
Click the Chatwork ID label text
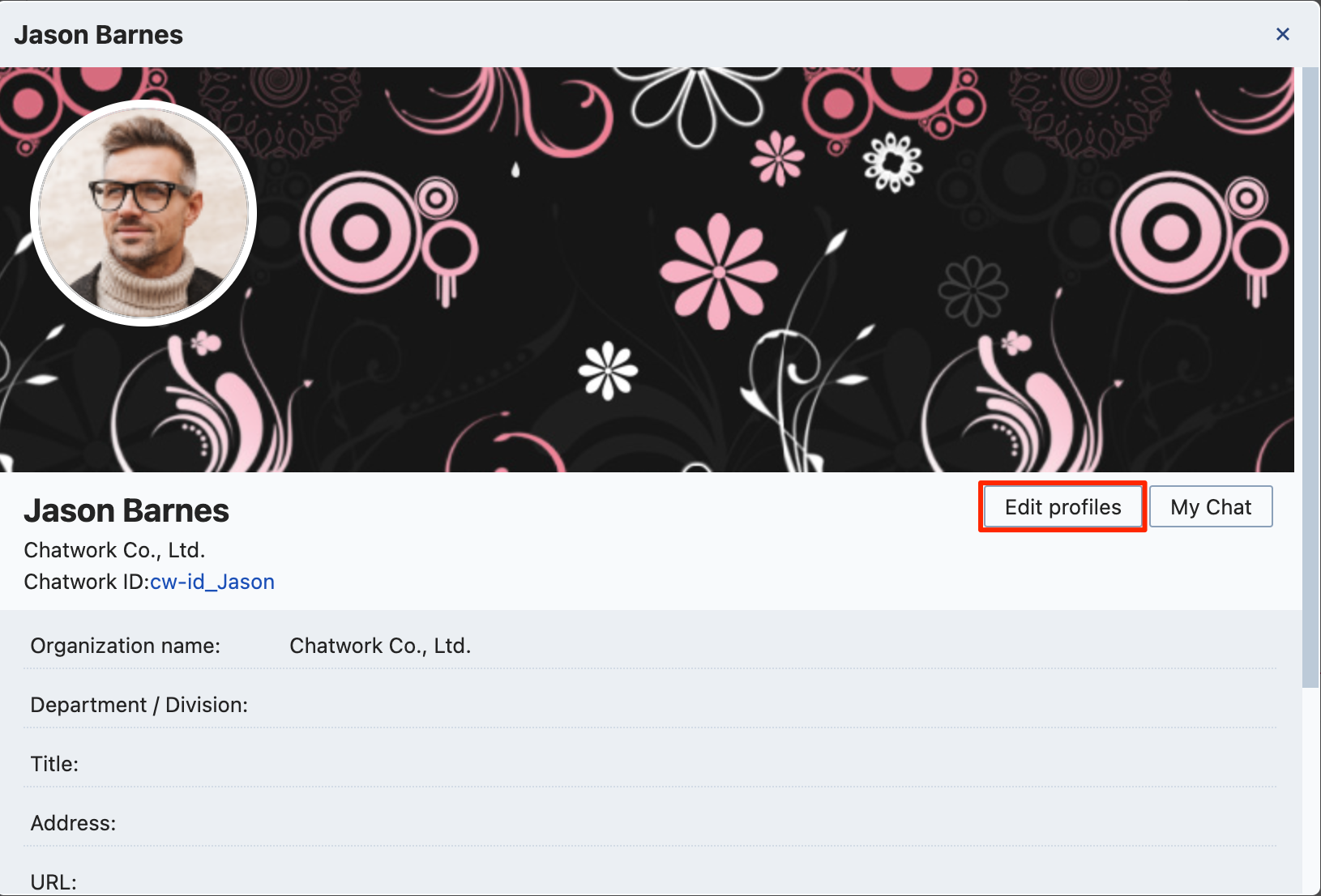coord(84,582)
